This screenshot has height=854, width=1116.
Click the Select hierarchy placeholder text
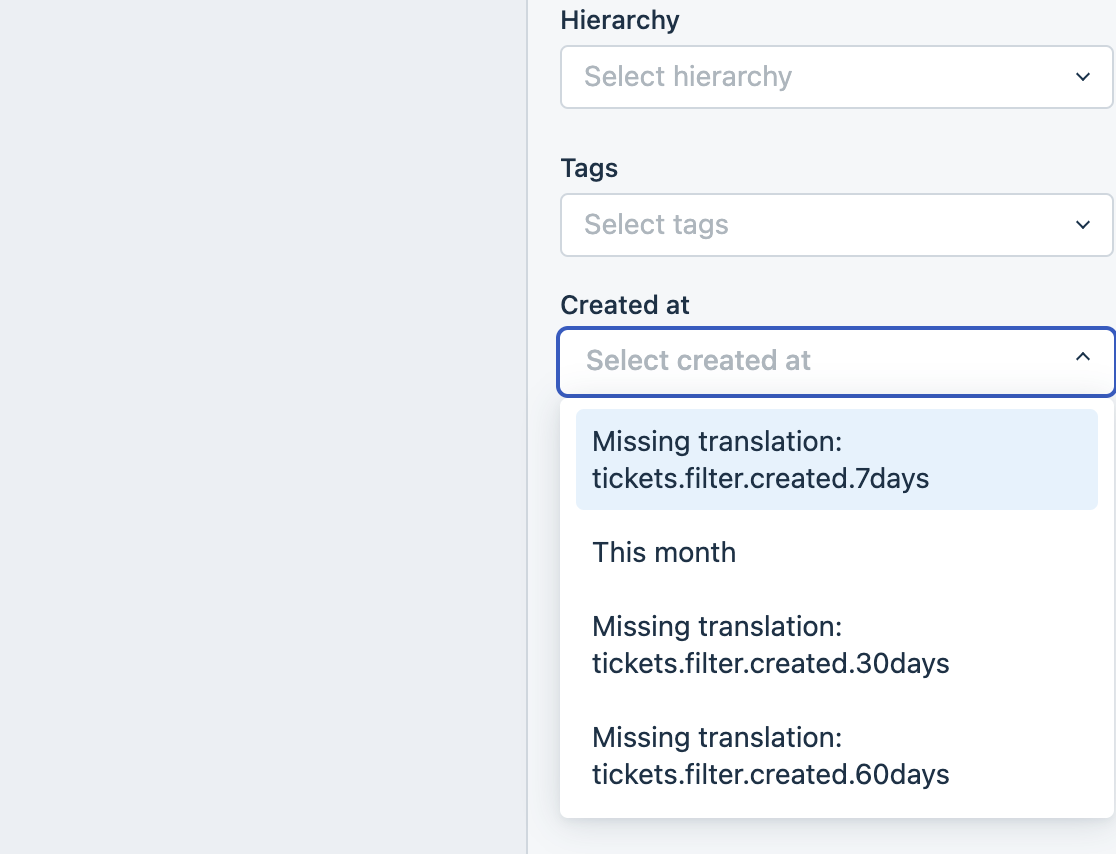point(688,77)
